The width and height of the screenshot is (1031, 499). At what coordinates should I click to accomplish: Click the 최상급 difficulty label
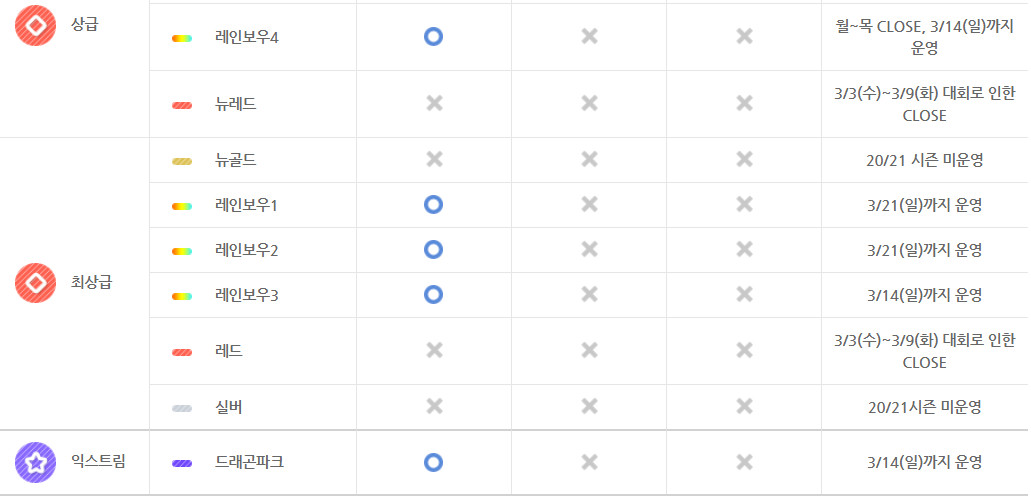[91, 283]
